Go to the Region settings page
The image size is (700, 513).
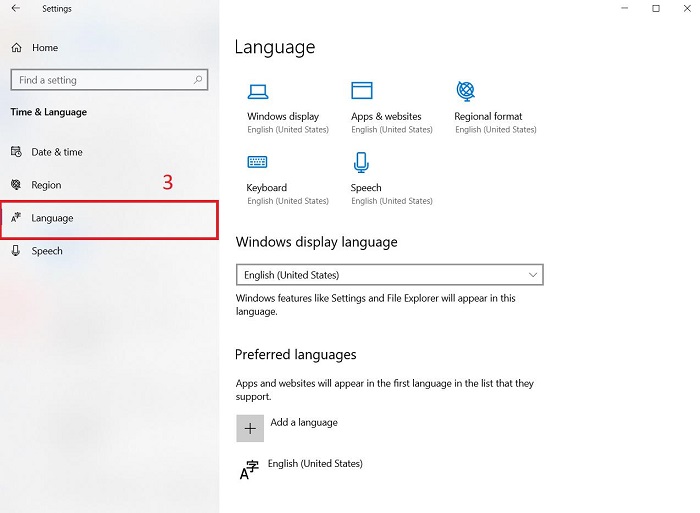coord(46,185)
